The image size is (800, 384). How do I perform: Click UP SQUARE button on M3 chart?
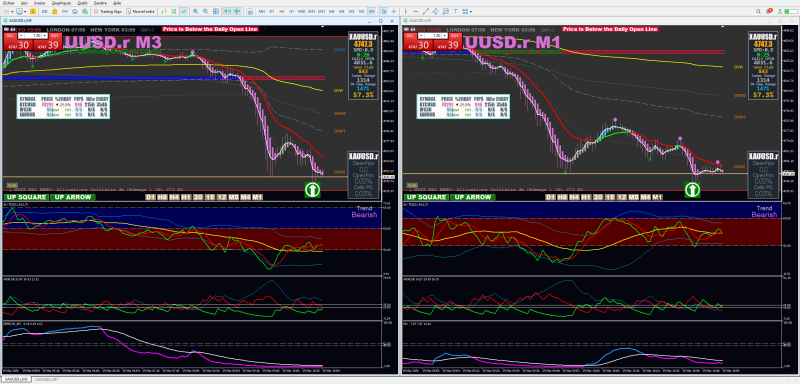[x=26, y=197]
